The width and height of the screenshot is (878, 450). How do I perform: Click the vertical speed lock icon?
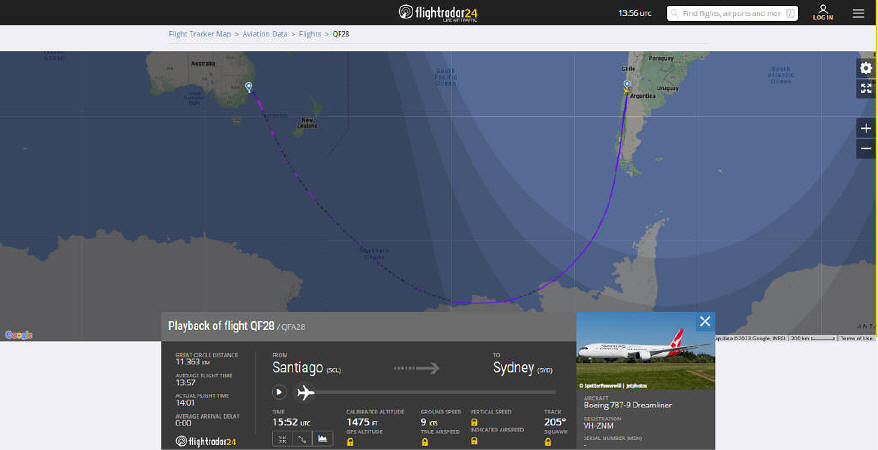point(474,422)
